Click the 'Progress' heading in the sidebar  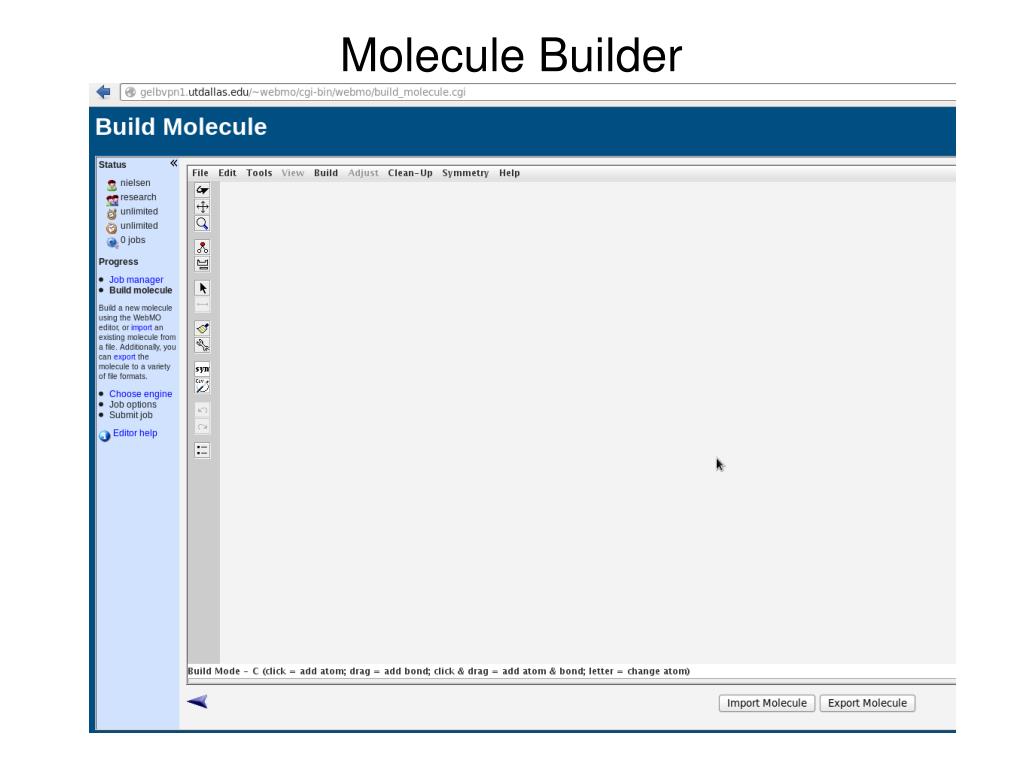[118, 262]
